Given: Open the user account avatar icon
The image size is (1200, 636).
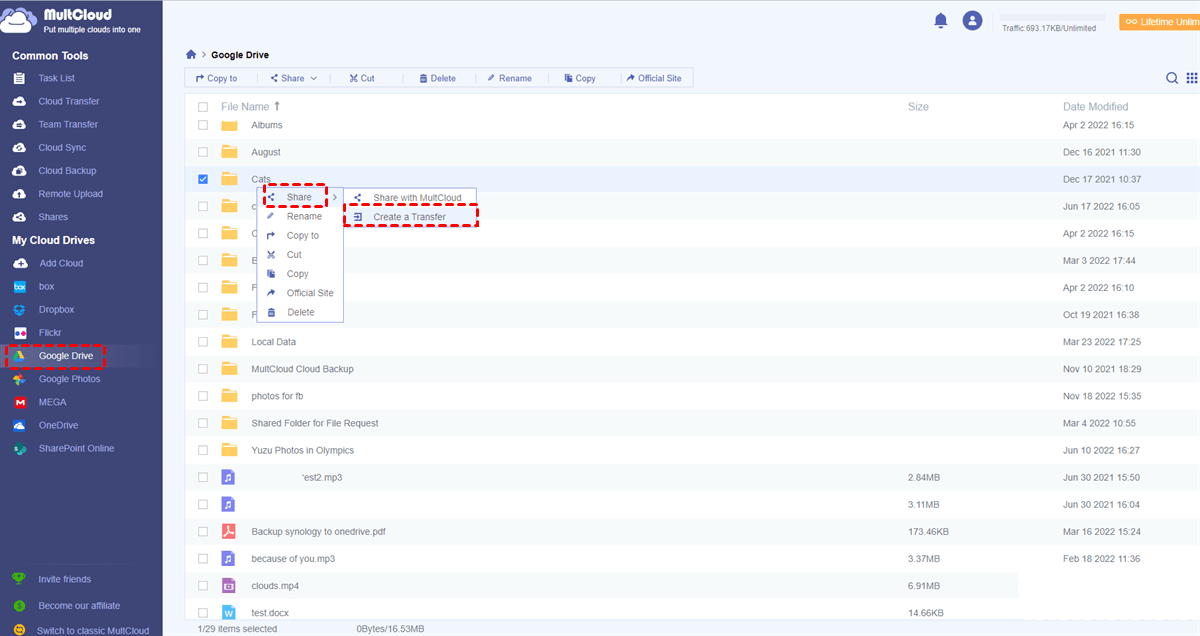Looking at the screenshot, I should 972,20.
